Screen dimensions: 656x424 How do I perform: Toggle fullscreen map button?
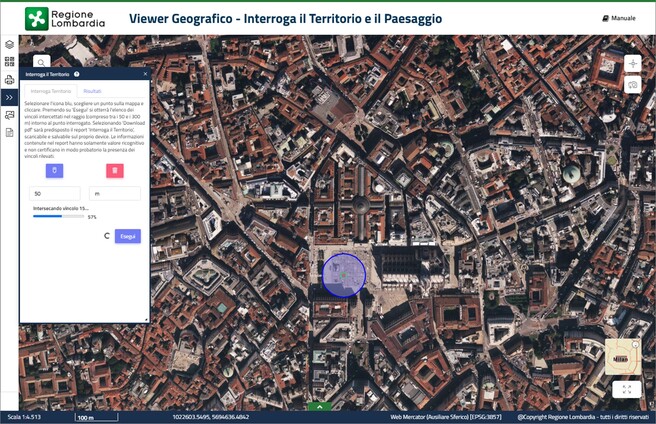tap(627, 389)
